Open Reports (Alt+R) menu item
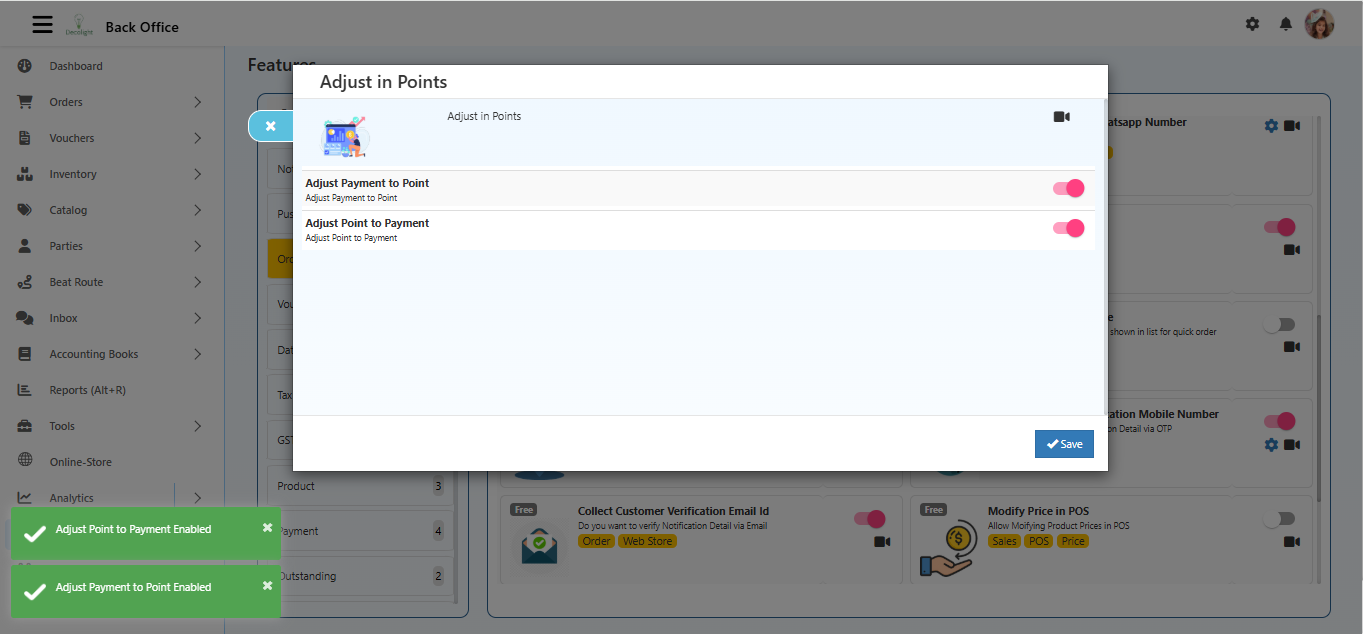1363x634 pixels. point(87,390)
